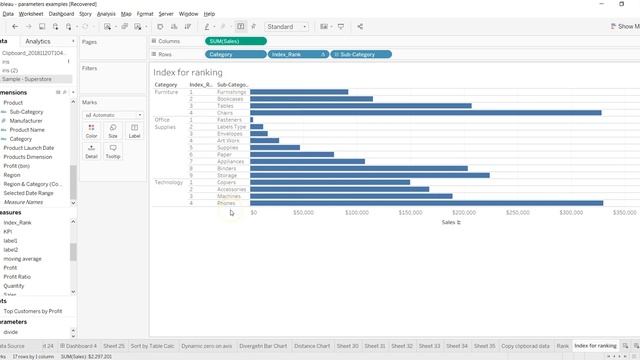Click the Highlight pen toolbar icon
The width and height of the screenshot is (640, 360).
207,27
